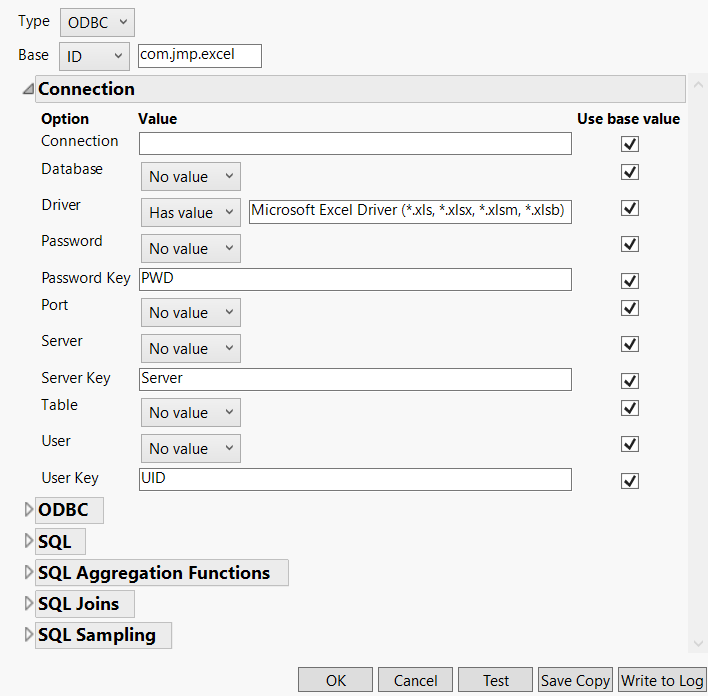708x696 pixels.
Task: Click the User Key field with UID
Action: [355, 479]
